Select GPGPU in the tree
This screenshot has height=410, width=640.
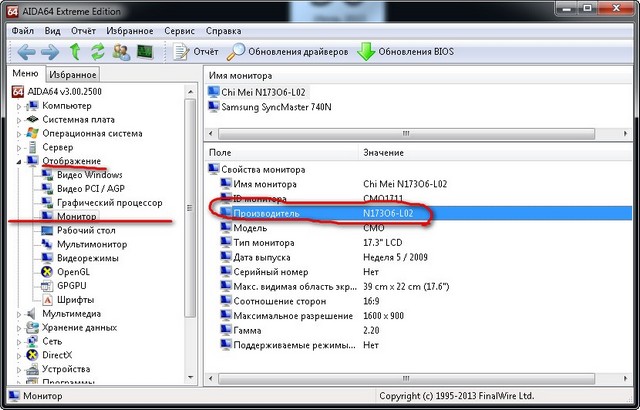(x=73, y=285)
